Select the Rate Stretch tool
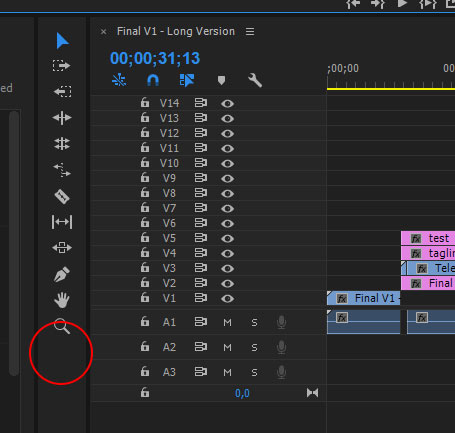 [62, 170]
